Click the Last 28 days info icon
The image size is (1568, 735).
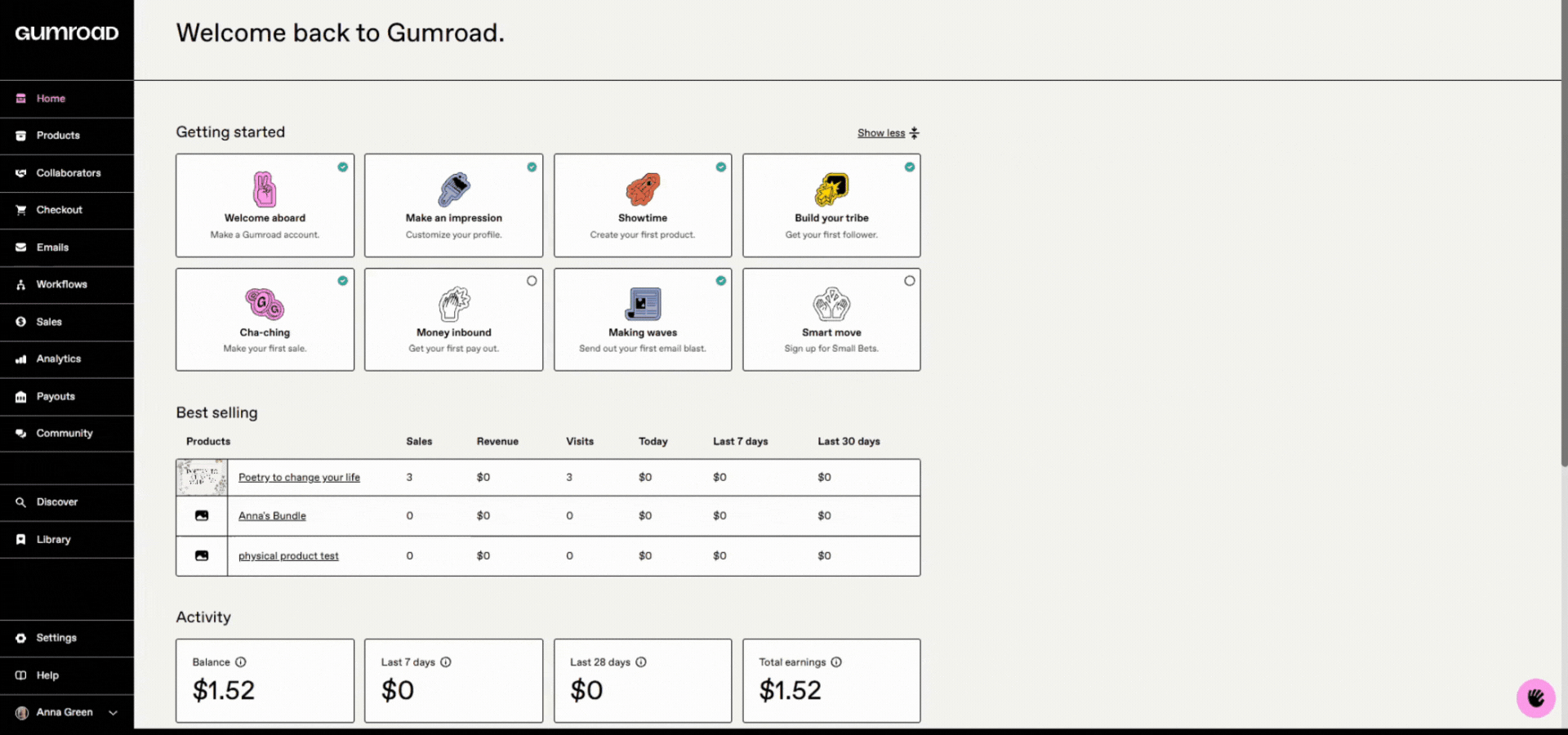641,662
